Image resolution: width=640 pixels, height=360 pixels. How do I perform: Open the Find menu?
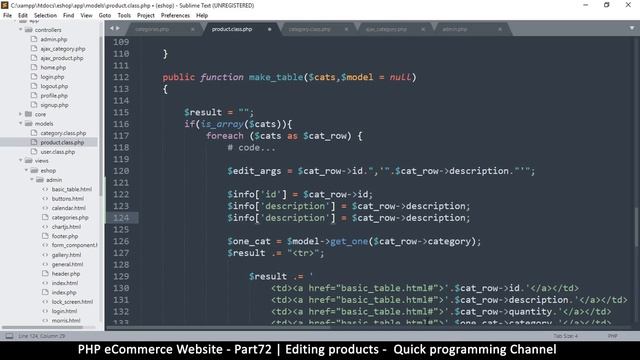pyautogui.click(x=69, y=16)
